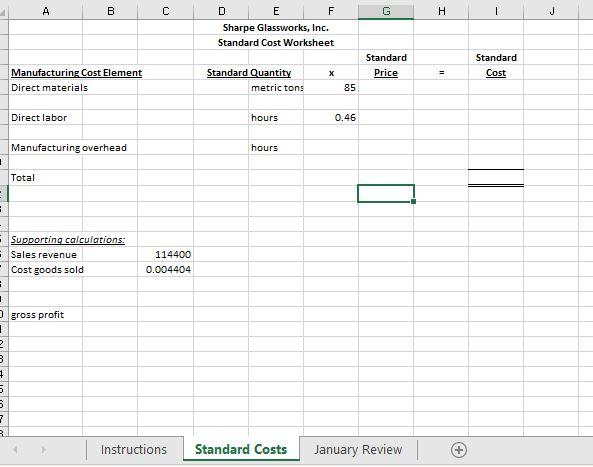
Task: Click 'hours' cell in Direct labor row
Action: coord(276,118)
